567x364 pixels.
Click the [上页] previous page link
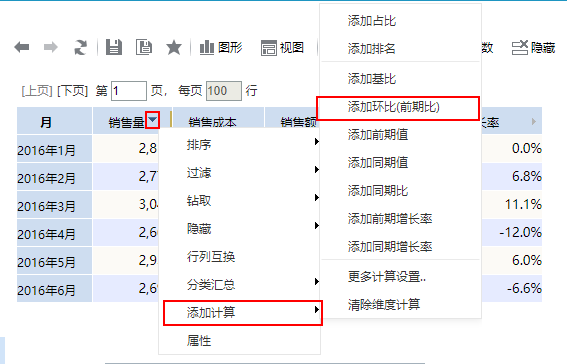[37, 90]
